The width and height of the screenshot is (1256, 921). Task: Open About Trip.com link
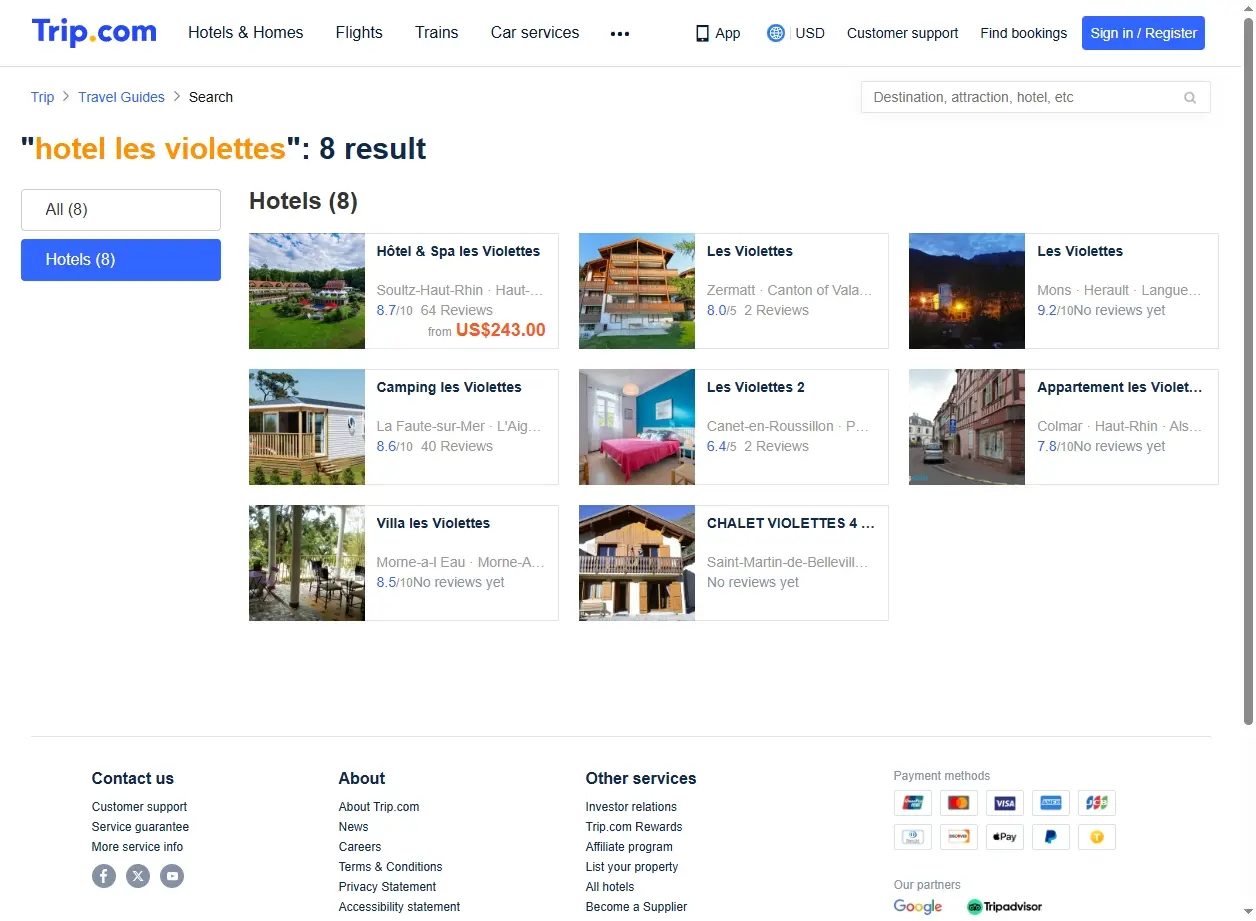[x=379, y=807]
